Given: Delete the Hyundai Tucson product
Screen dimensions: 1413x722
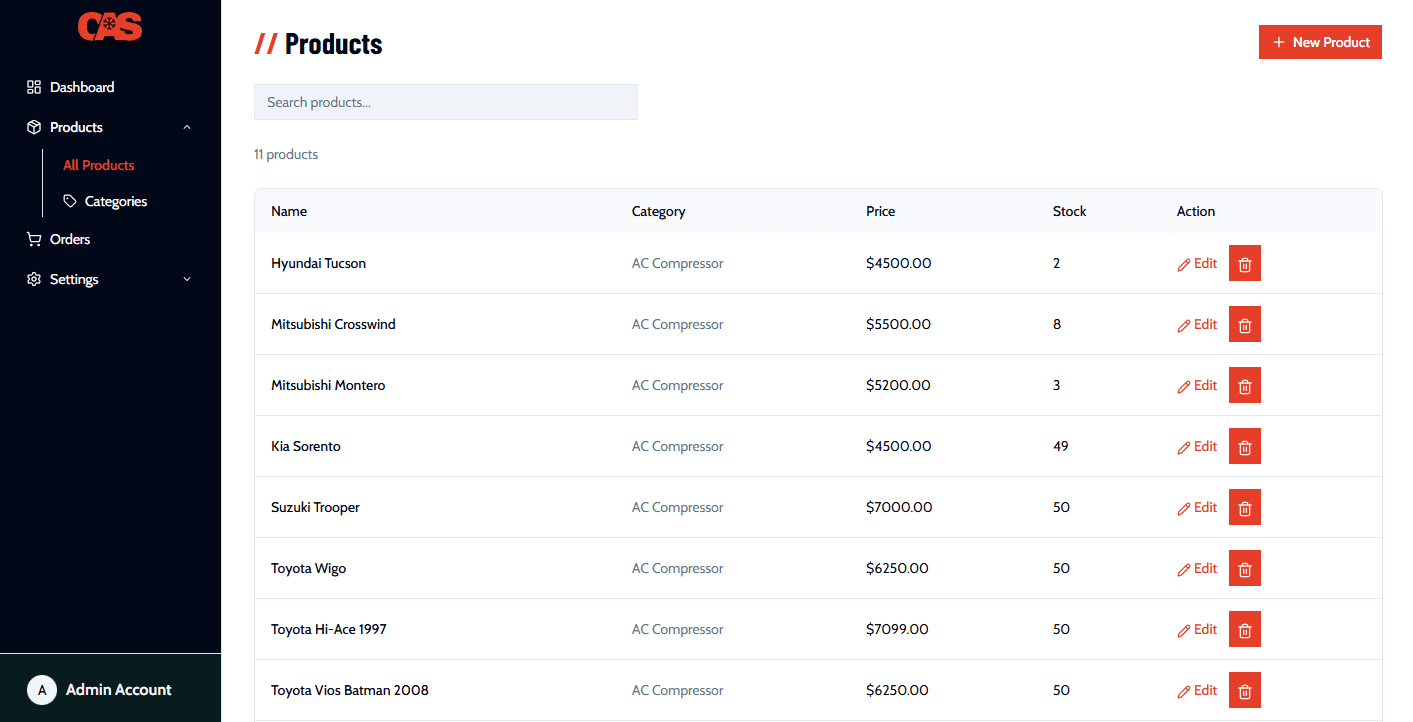Looking at the screenshot, I should click(x=1245, y=263).
